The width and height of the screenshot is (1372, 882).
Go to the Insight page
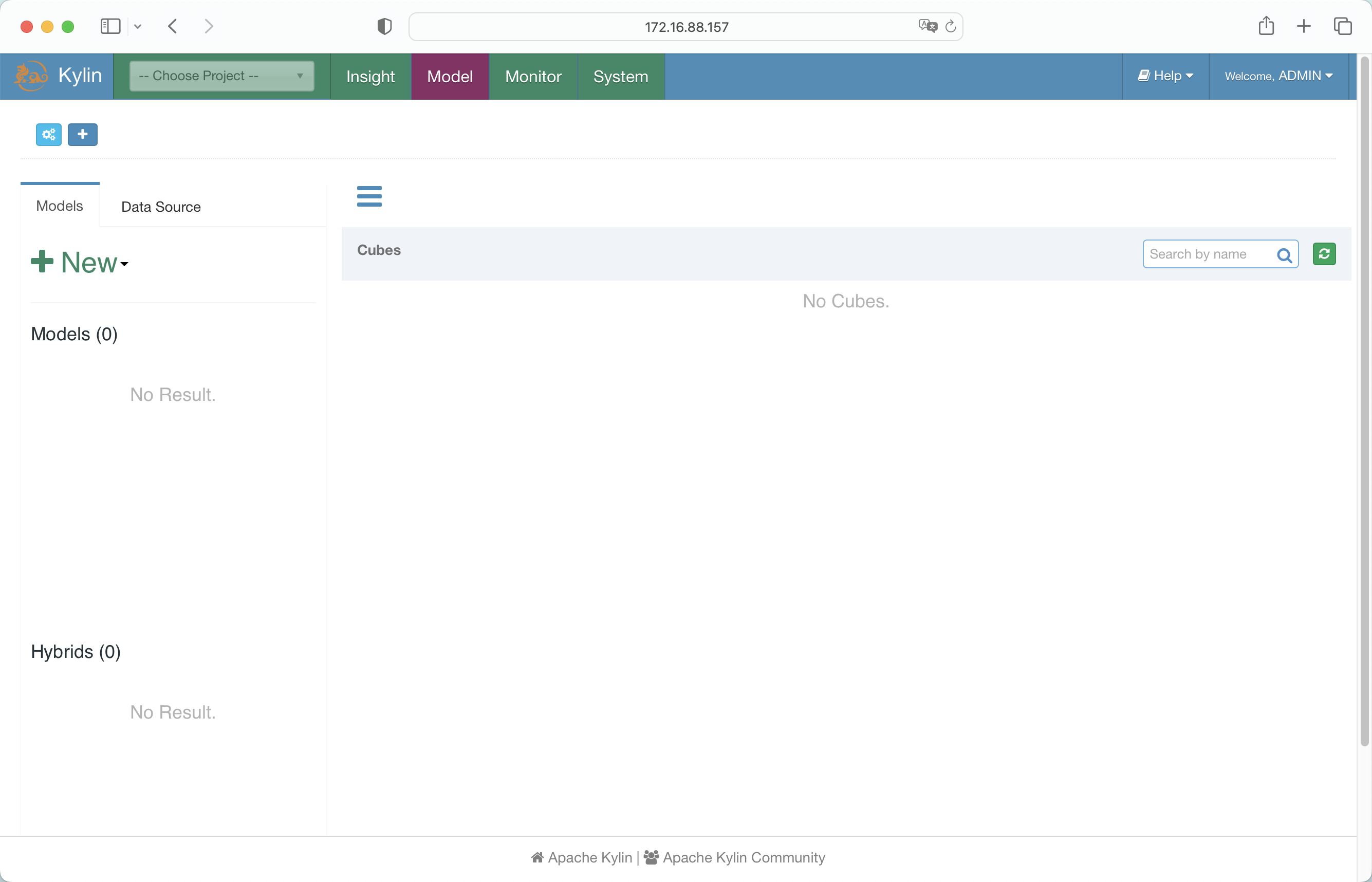[370, 76]
